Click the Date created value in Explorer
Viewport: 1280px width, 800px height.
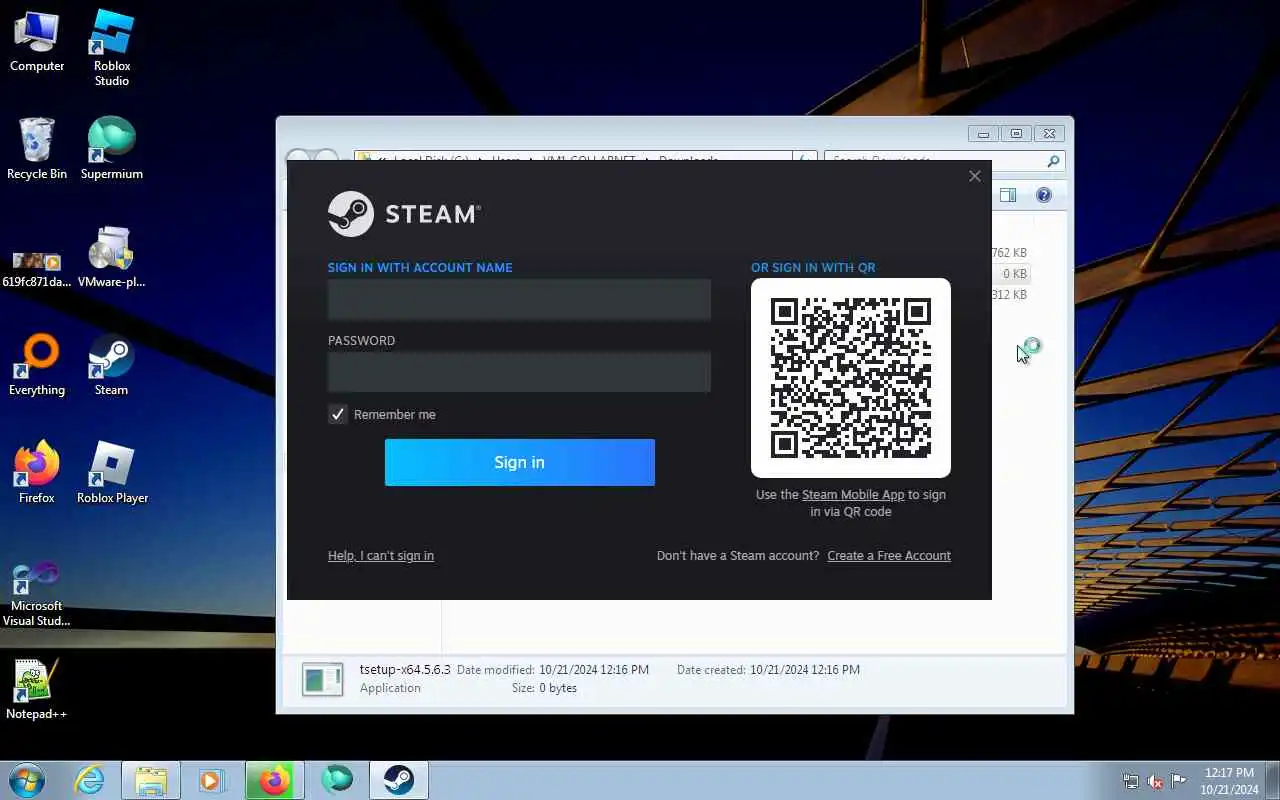[805, 670]
